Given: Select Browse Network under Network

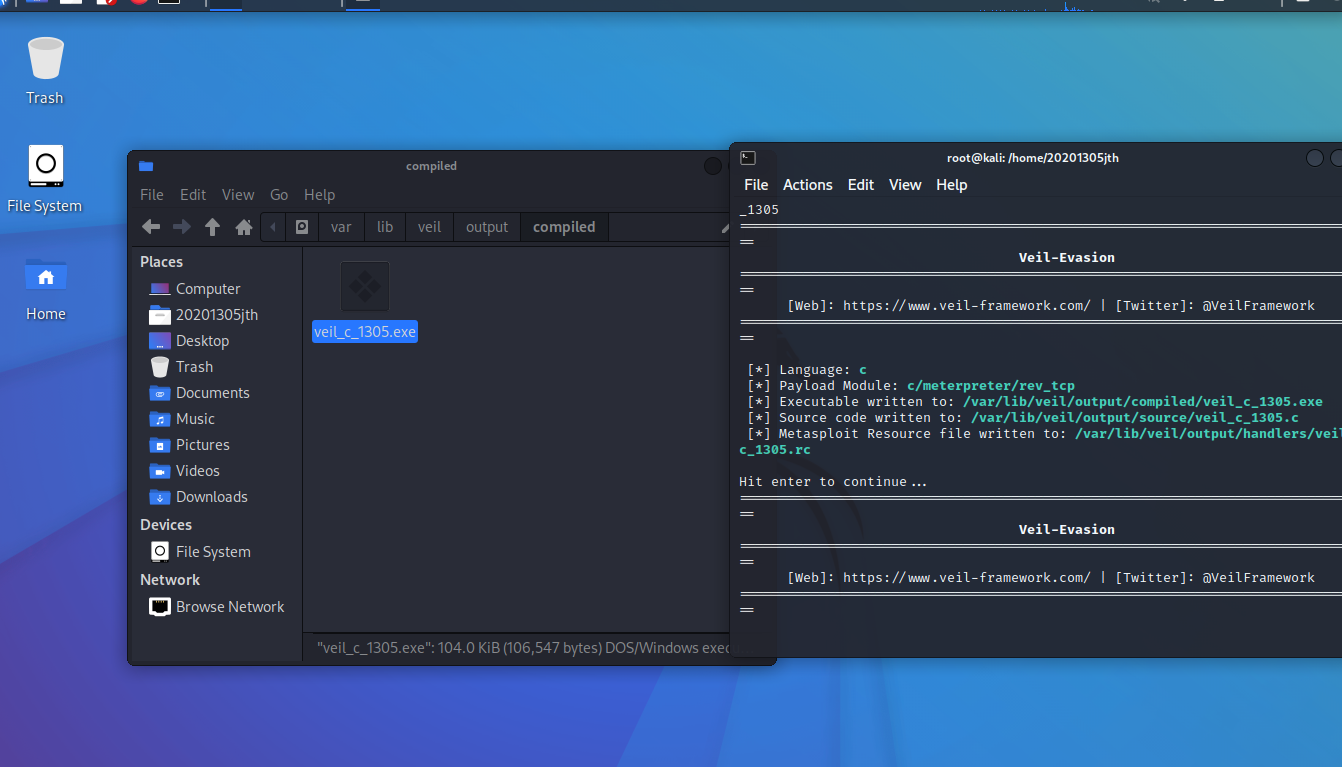Looking at the screenshot, I should click(219, 607).
